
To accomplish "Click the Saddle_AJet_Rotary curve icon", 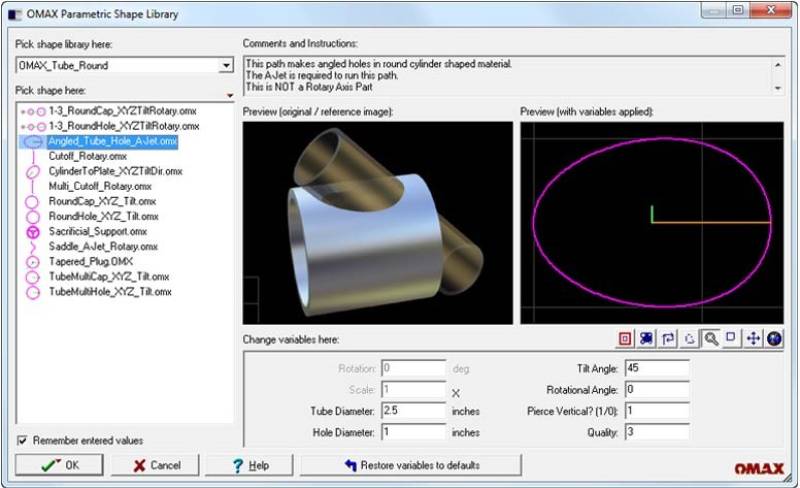I will (33, 248).
